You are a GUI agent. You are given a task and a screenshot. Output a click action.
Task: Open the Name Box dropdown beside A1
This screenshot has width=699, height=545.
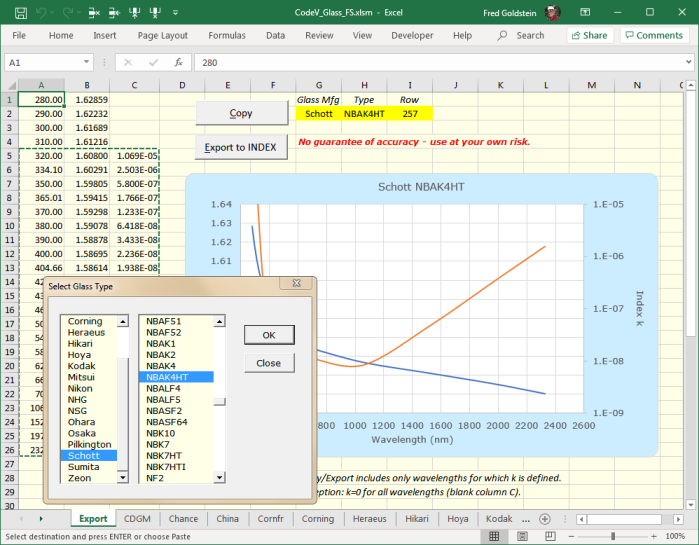tap(86, 62)
